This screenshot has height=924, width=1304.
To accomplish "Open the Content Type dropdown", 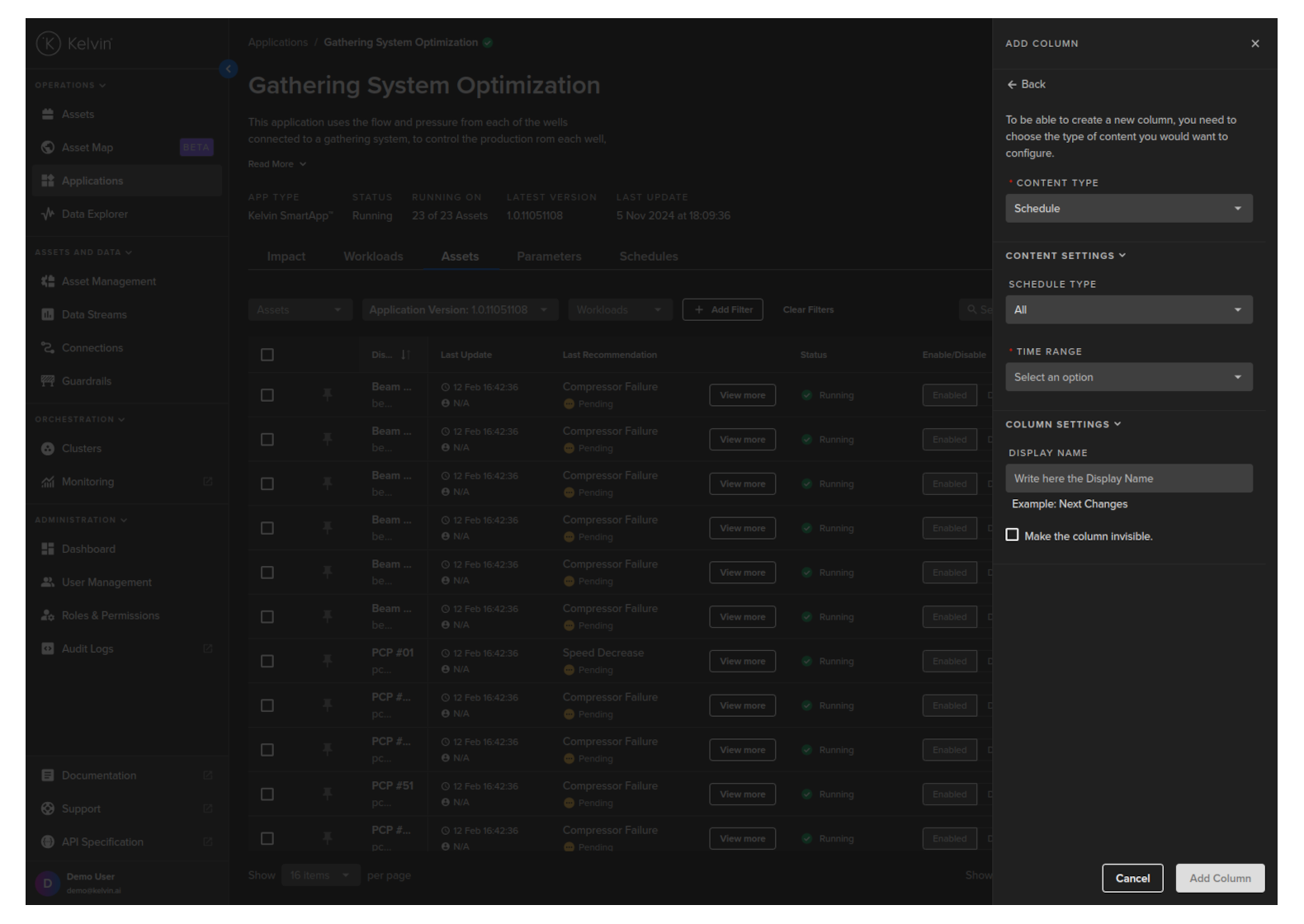I will [1128, 209].
